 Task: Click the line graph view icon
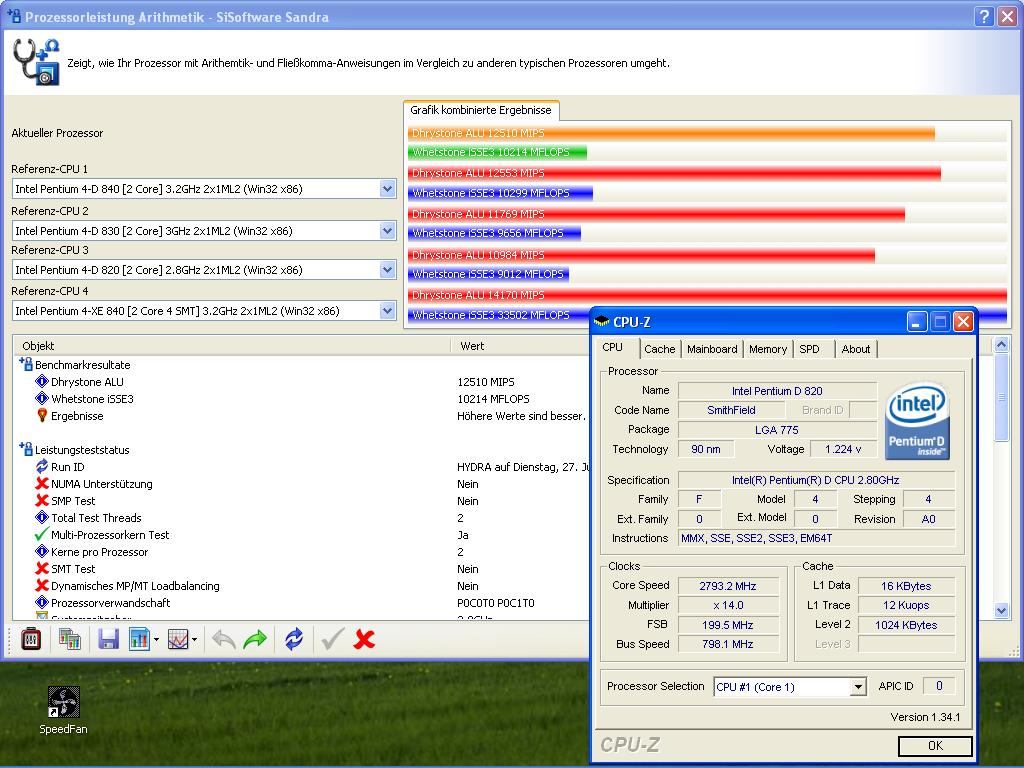pos(178,639)
